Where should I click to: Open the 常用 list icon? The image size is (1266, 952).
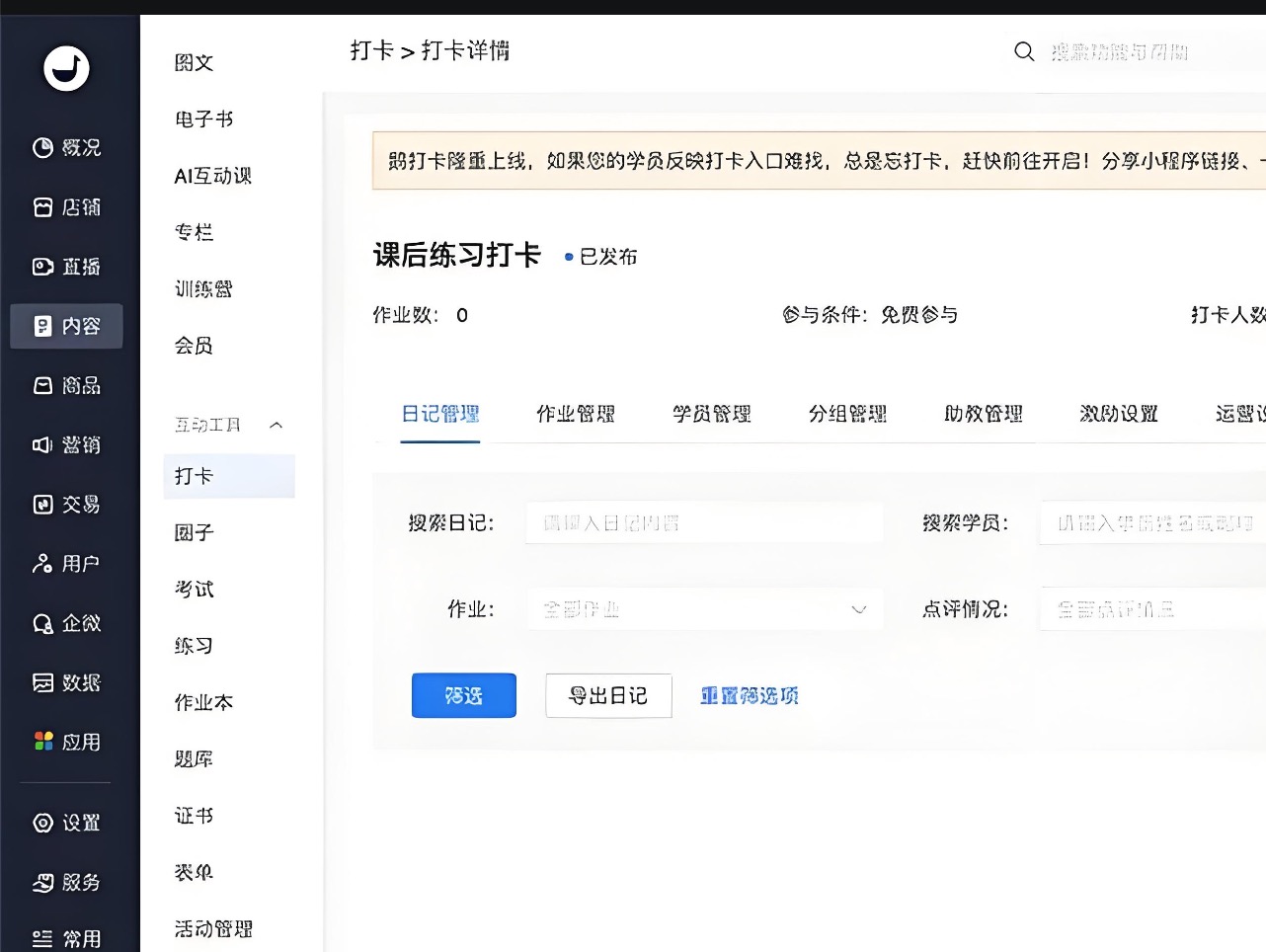42,939
